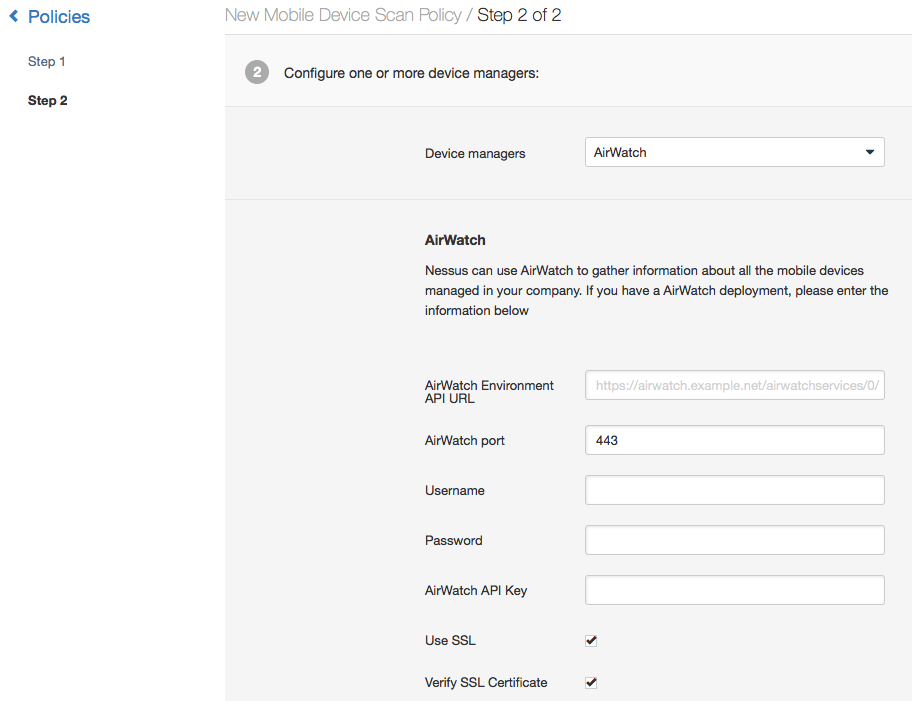Click the AirWatch Environment API URL field
912x701 pixels.
735,385
